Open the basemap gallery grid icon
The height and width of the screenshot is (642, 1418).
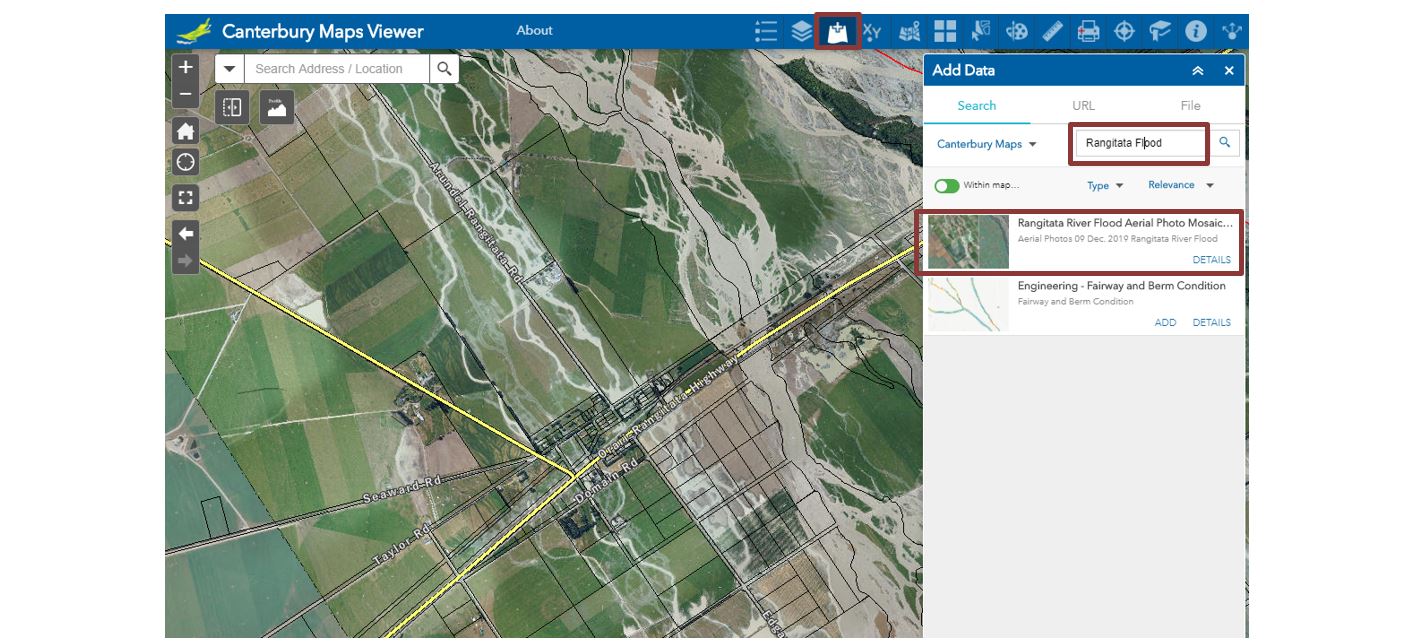point(945,31)
